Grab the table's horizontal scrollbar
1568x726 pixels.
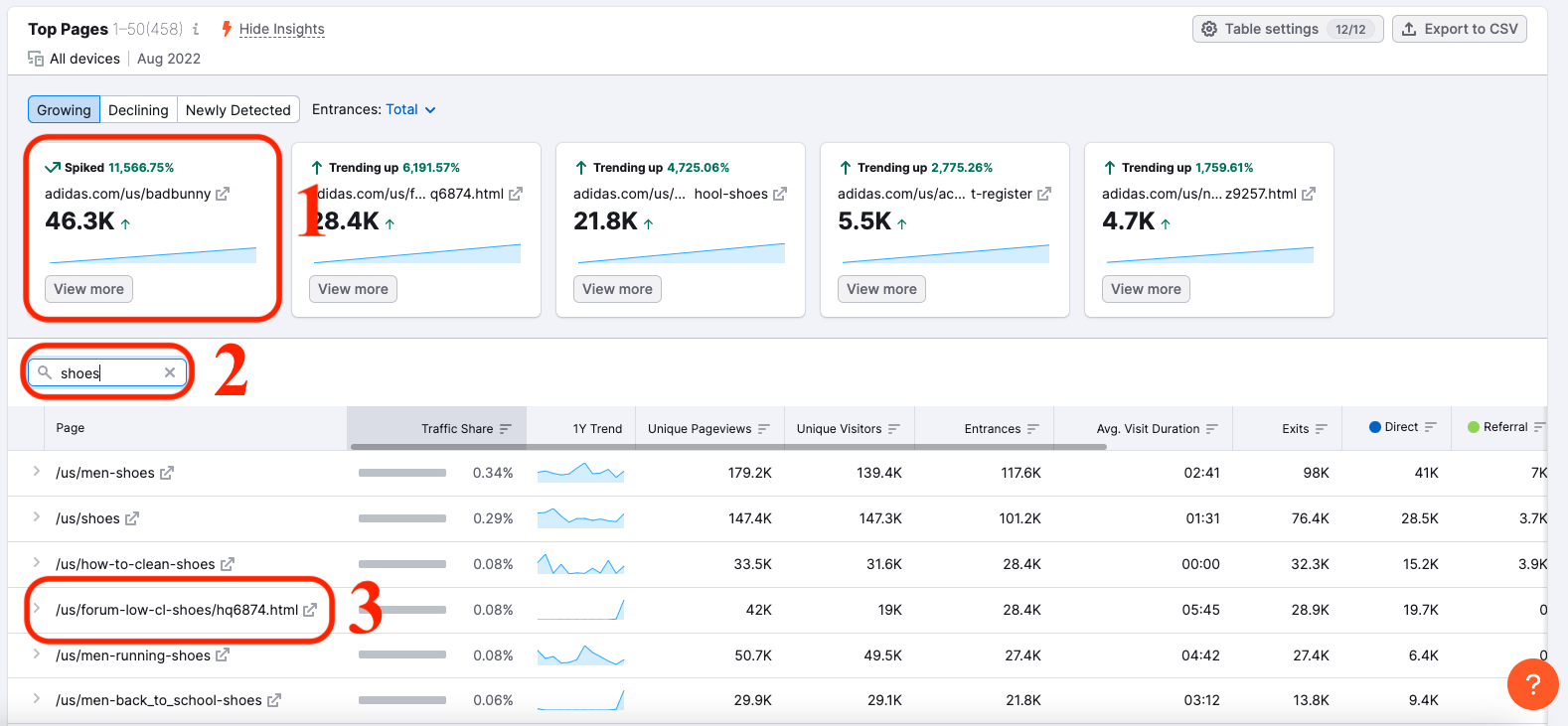pyautogui.click(x=728, y=447)
